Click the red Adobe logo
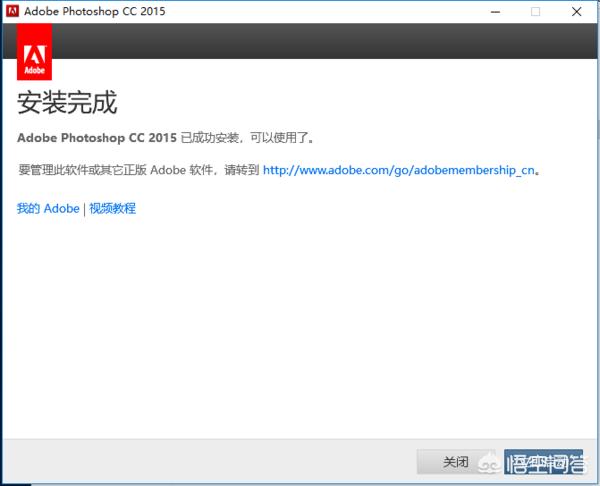This screenshot has height=486, width=600. pos(34,52)
